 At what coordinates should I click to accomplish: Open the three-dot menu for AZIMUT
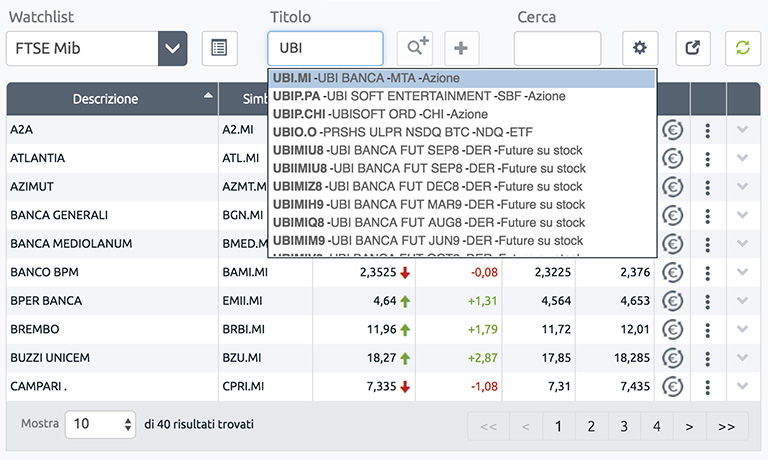707,187
